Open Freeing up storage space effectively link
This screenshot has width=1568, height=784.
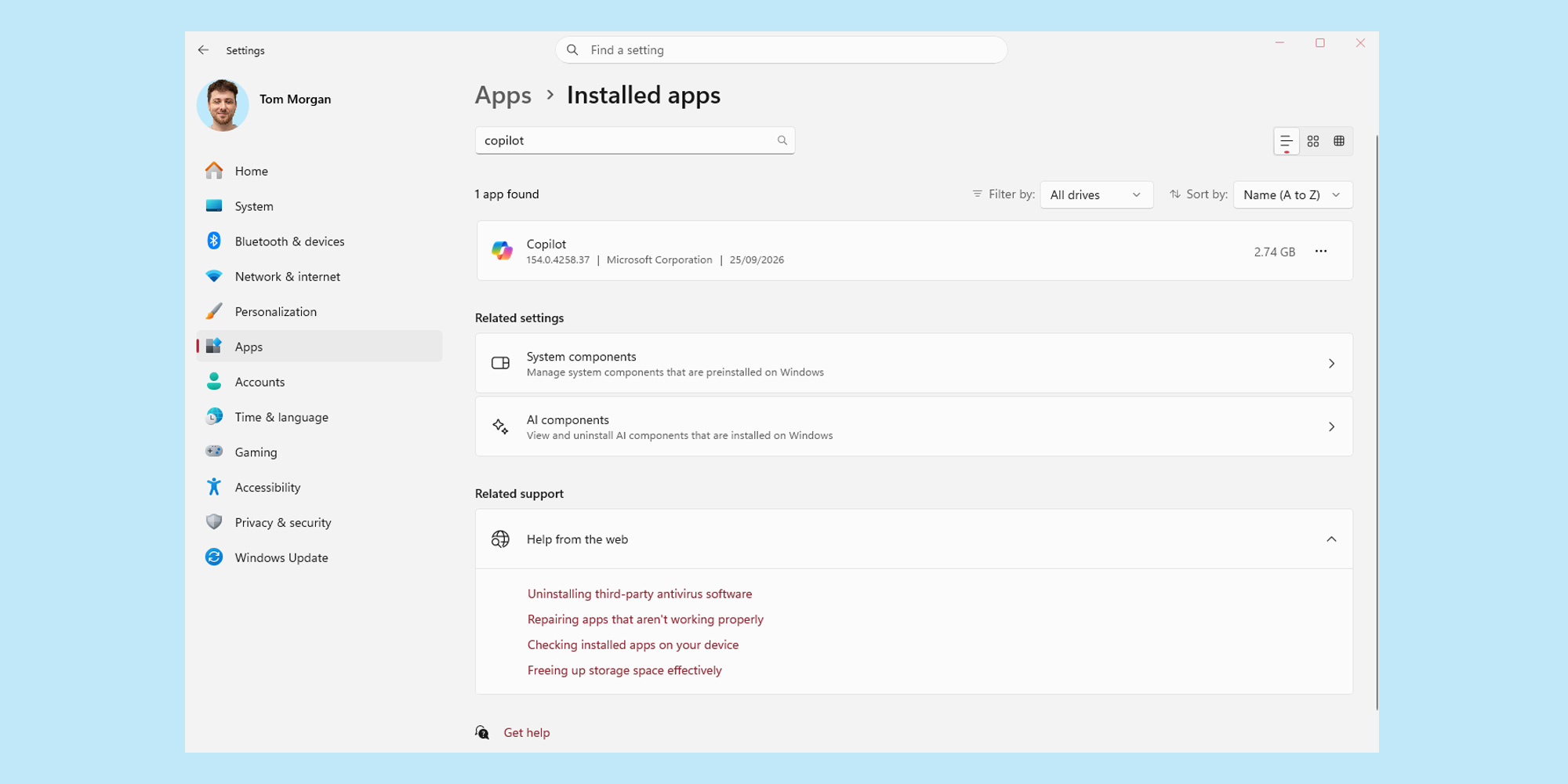[x=625, y=670]
